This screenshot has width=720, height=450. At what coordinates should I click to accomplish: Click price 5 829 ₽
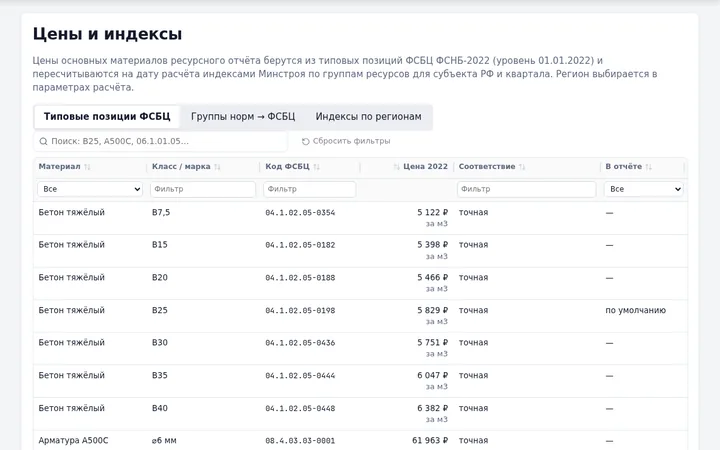(x=433, y=310)
